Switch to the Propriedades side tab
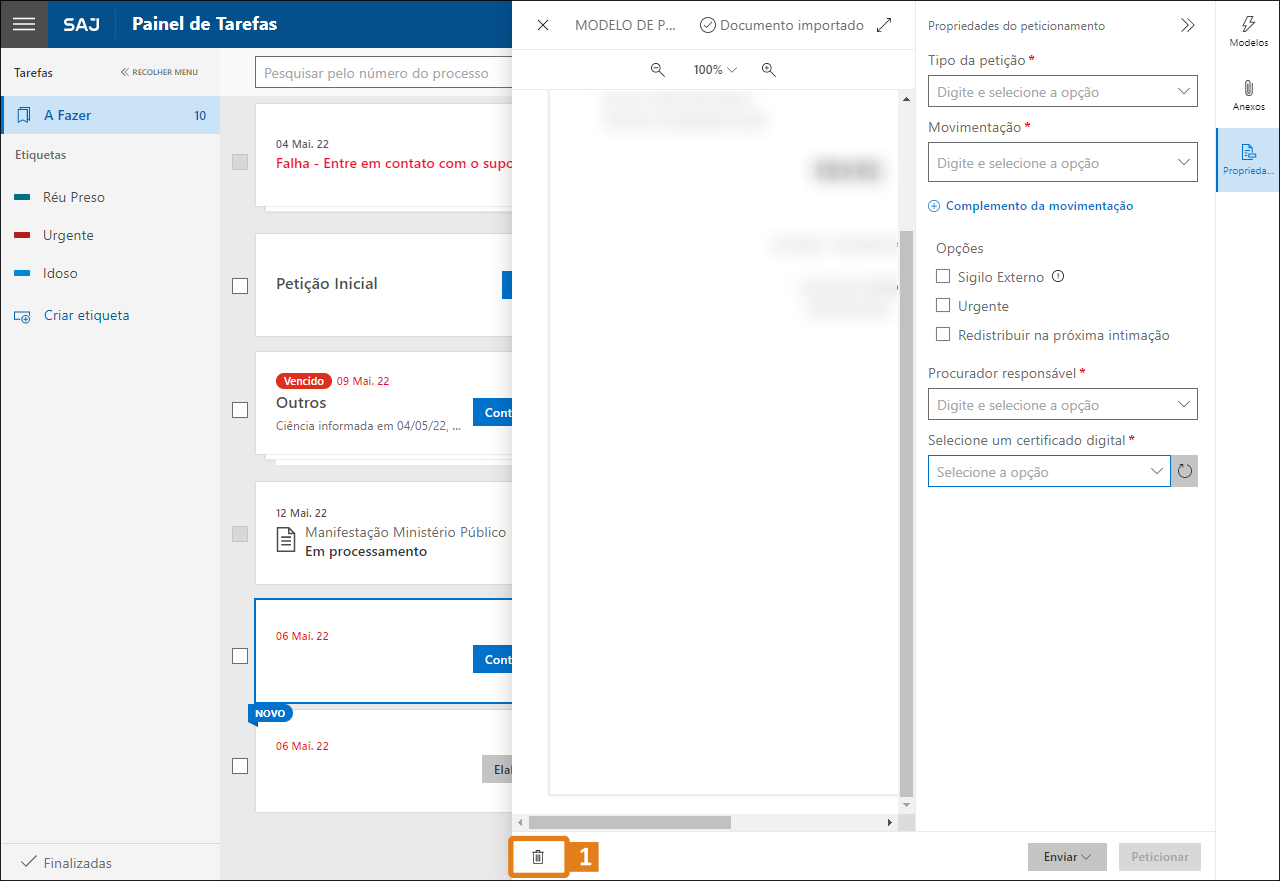Screen dimensions: 1280x881 pos(1248,160)
